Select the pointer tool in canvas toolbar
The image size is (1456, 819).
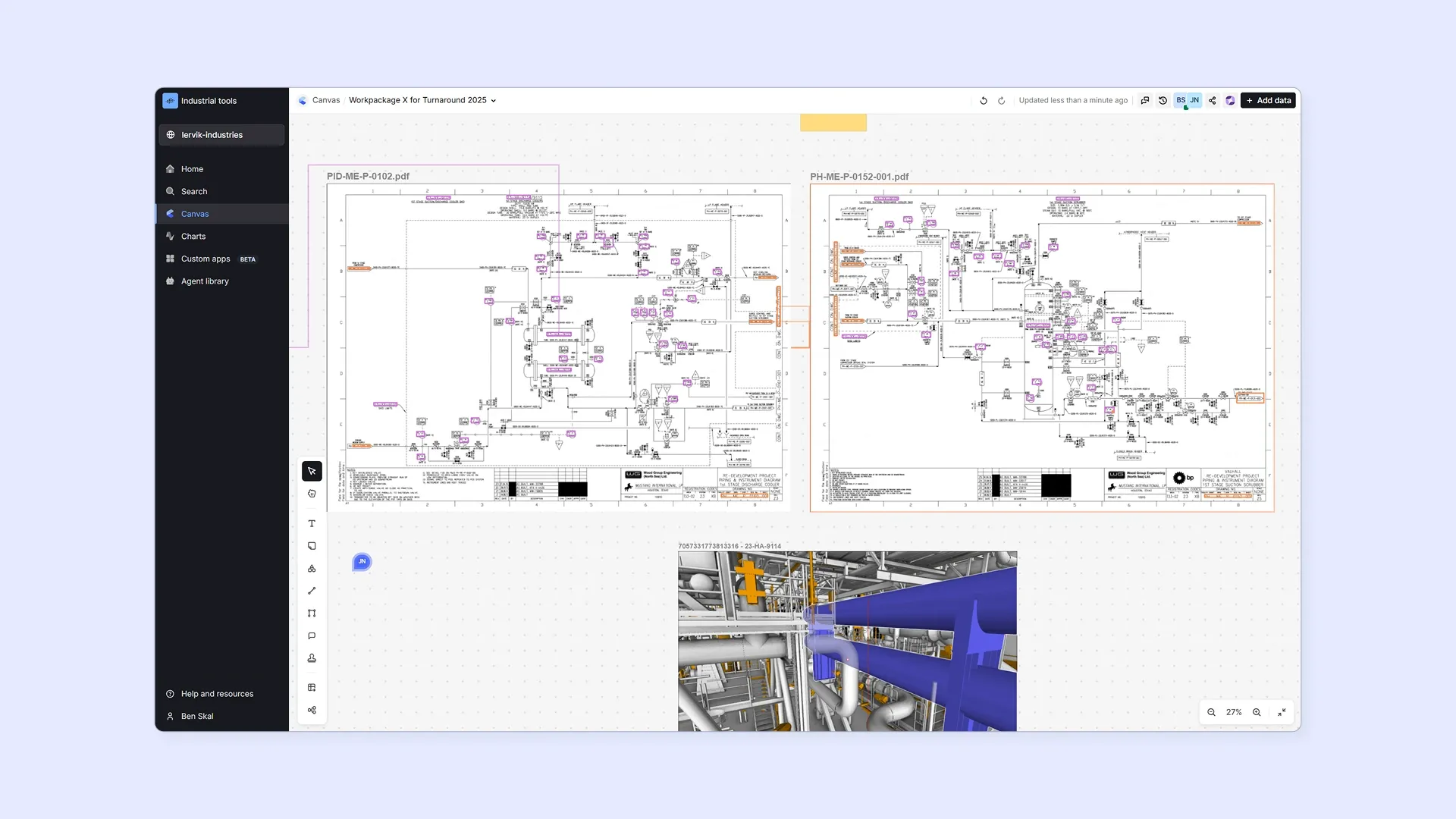[x=312, y=471]
